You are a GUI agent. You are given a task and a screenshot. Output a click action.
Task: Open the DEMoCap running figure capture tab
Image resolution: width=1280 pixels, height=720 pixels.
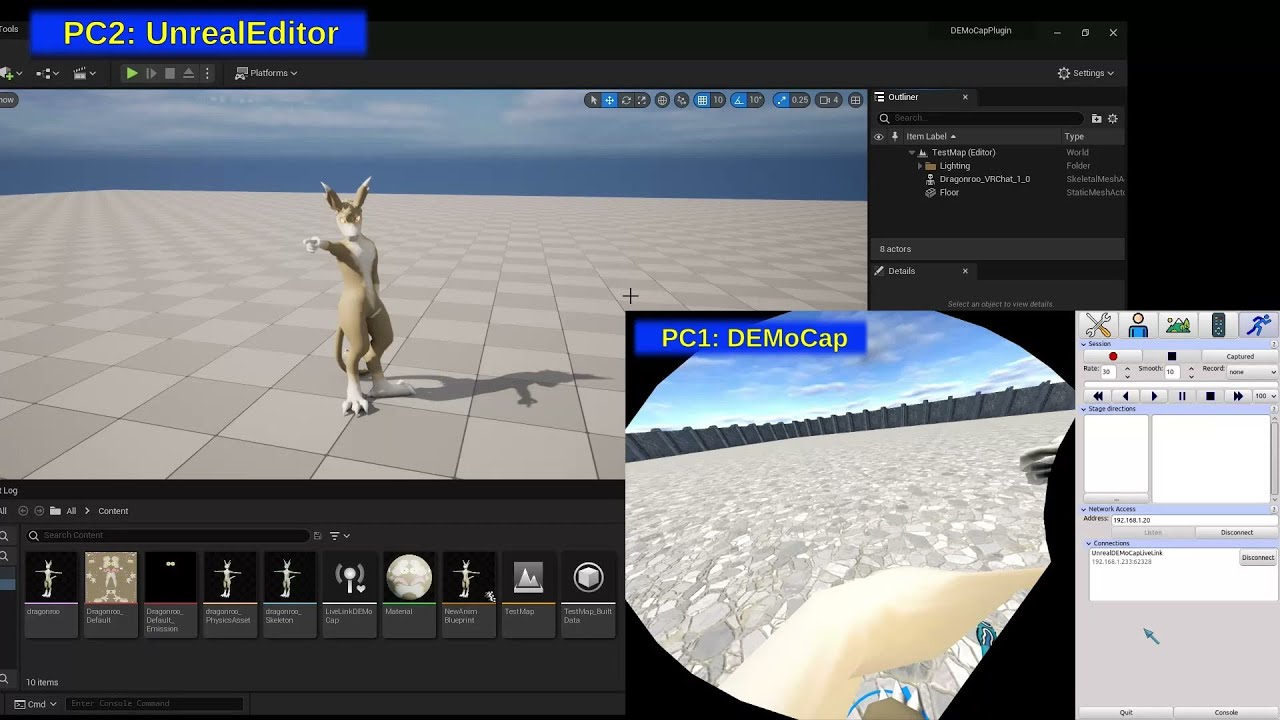pyautogui.click(x=1258, y=325)
